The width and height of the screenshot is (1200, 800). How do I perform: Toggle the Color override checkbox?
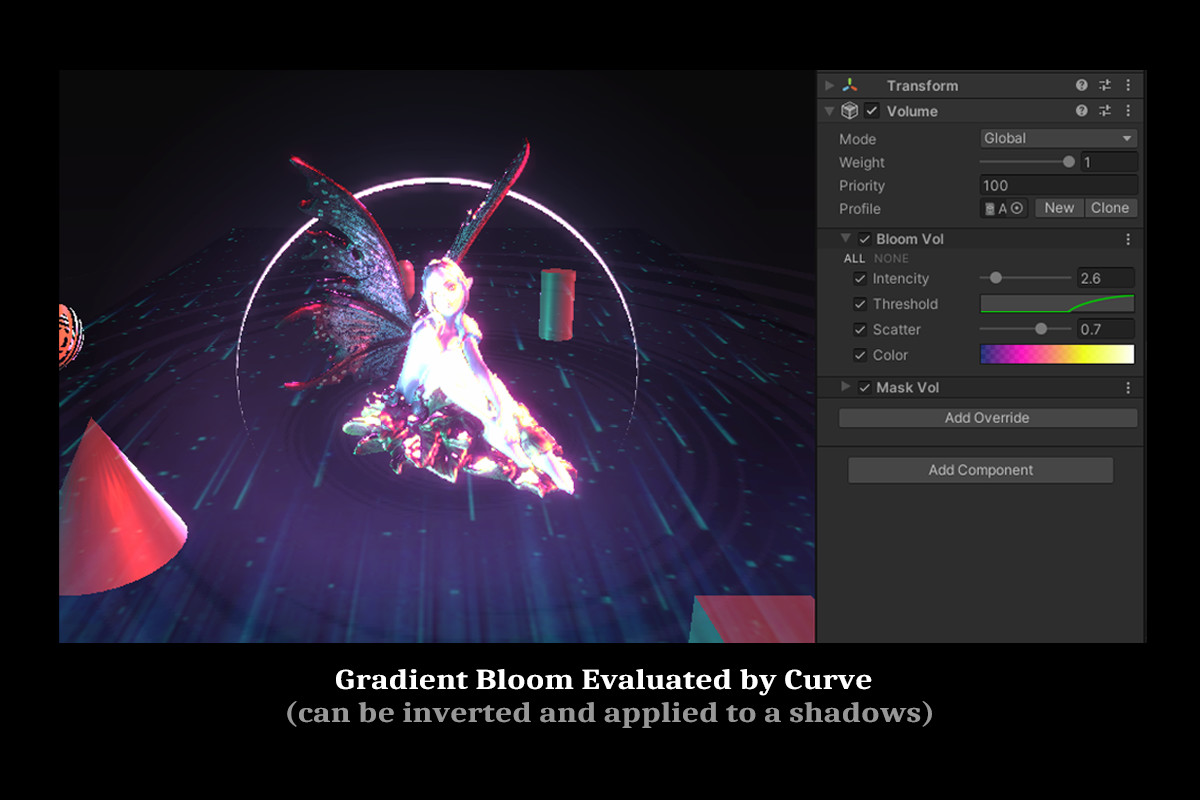click(x=860, y=355)
